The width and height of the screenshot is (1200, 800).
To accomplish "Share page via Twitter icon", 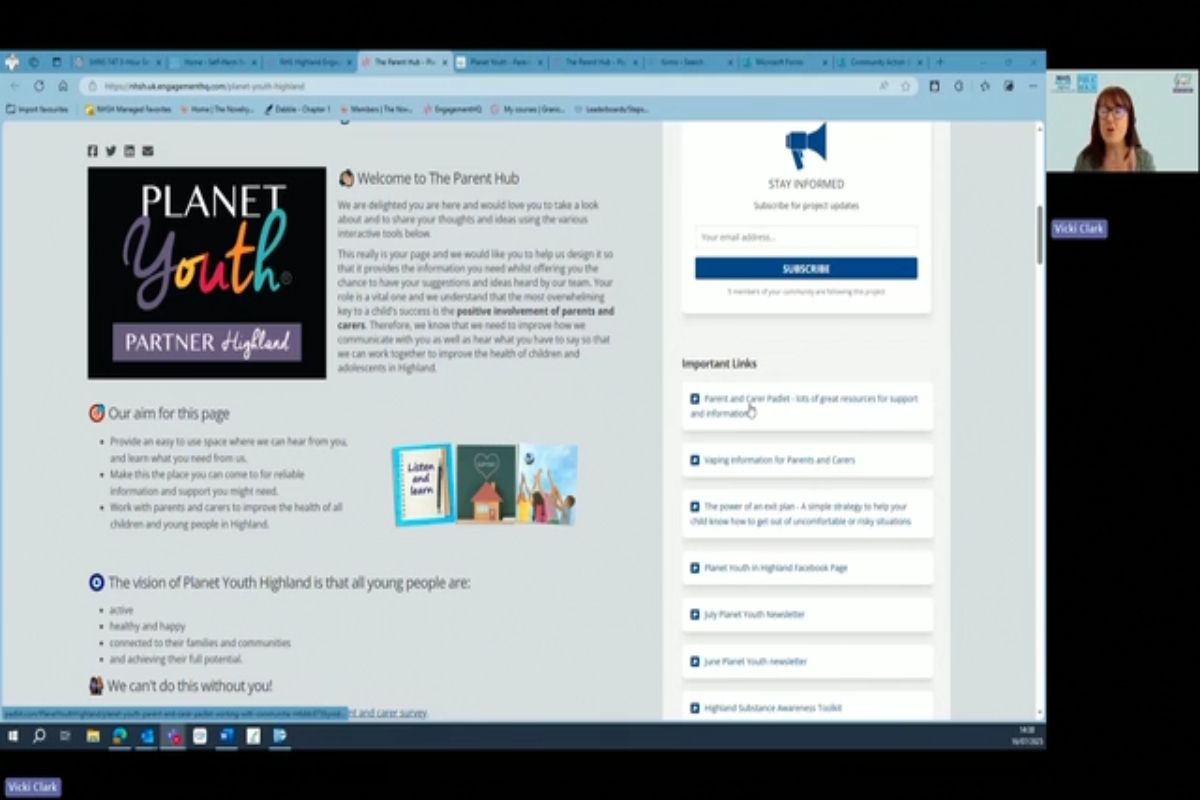I will [x=111, y=151].
